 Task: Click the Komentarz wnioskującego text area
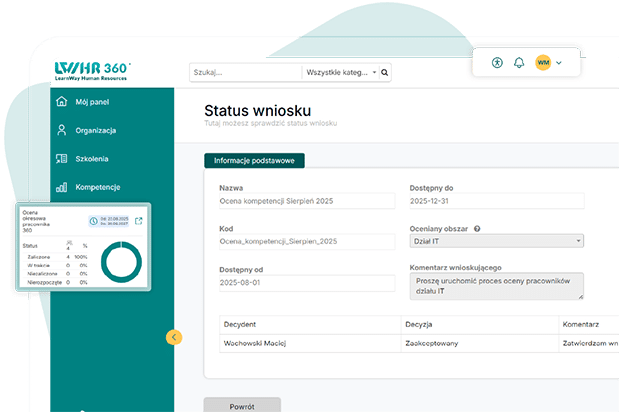coord(496,287)
